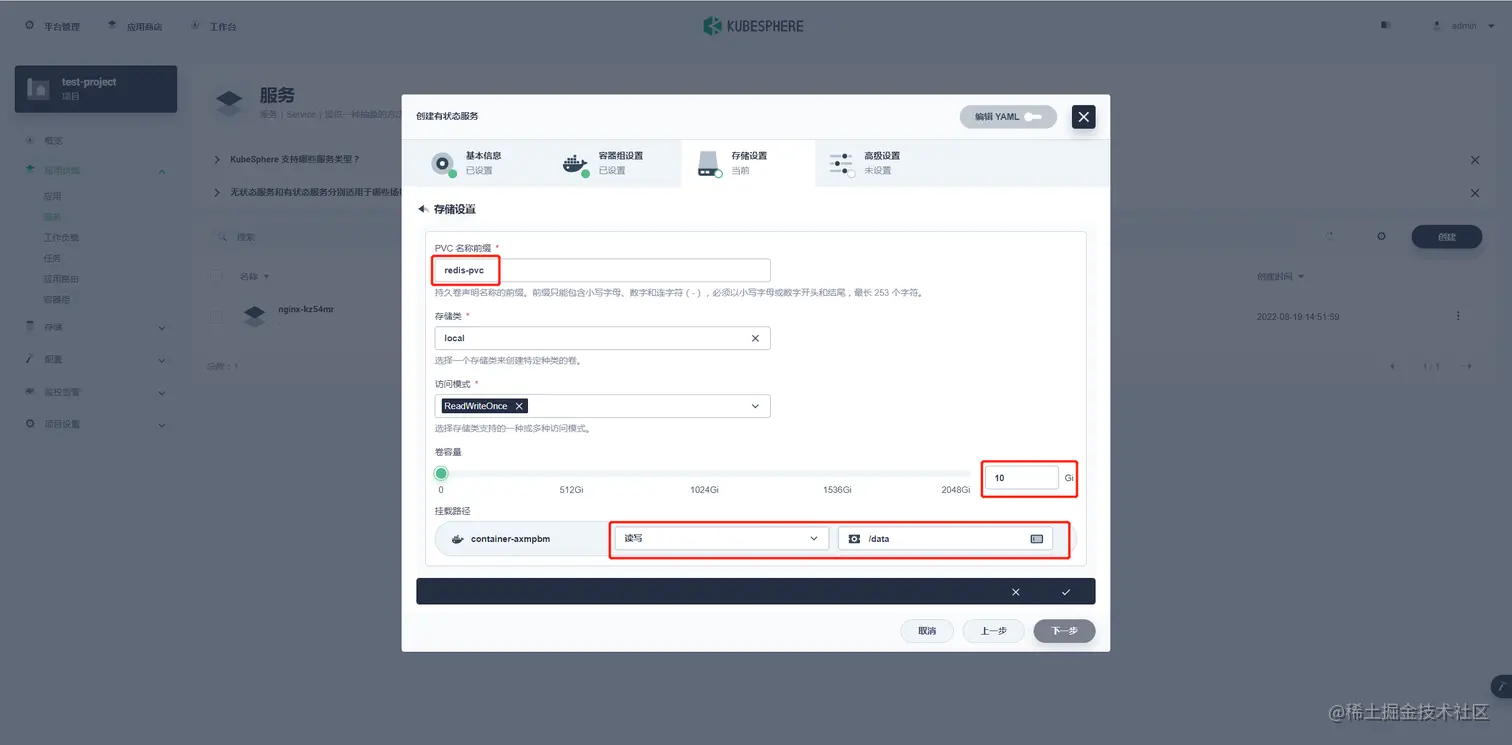Image resolution: width=1512 pixels, height=745 pixels.
Task: Open 任务 in the sidebar
Action: click(x=52, y=258)
